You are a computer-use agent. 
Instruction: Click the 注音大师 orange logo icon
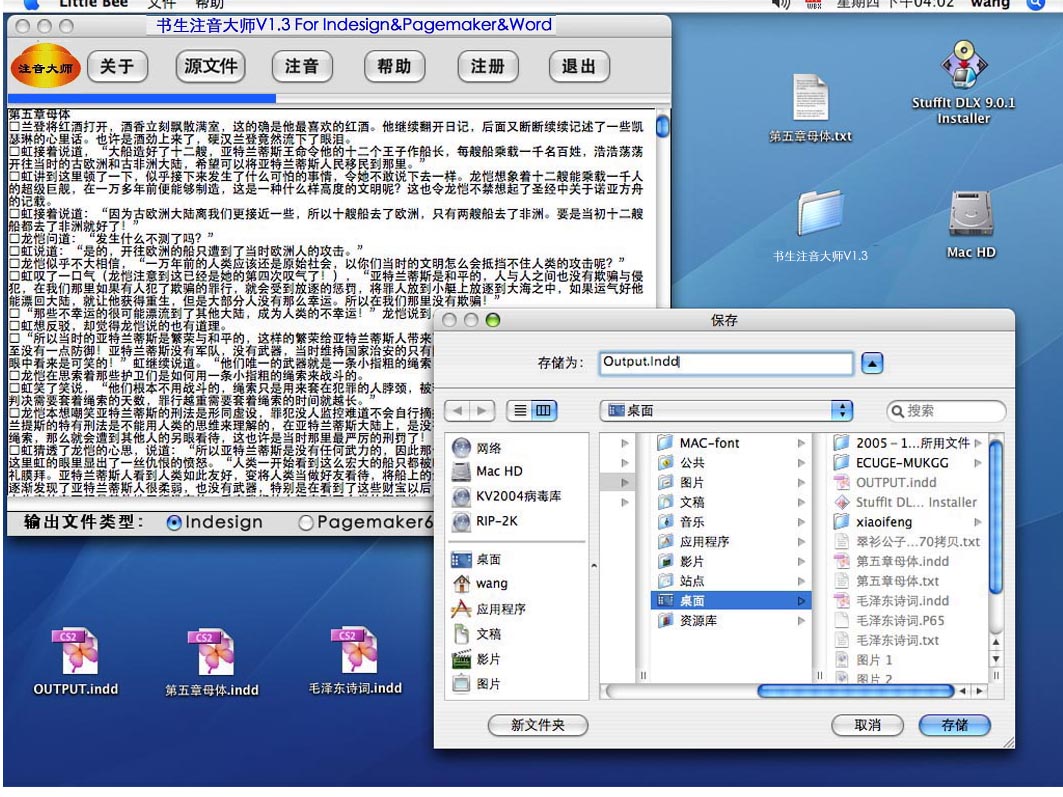click(x=45, y=67)
